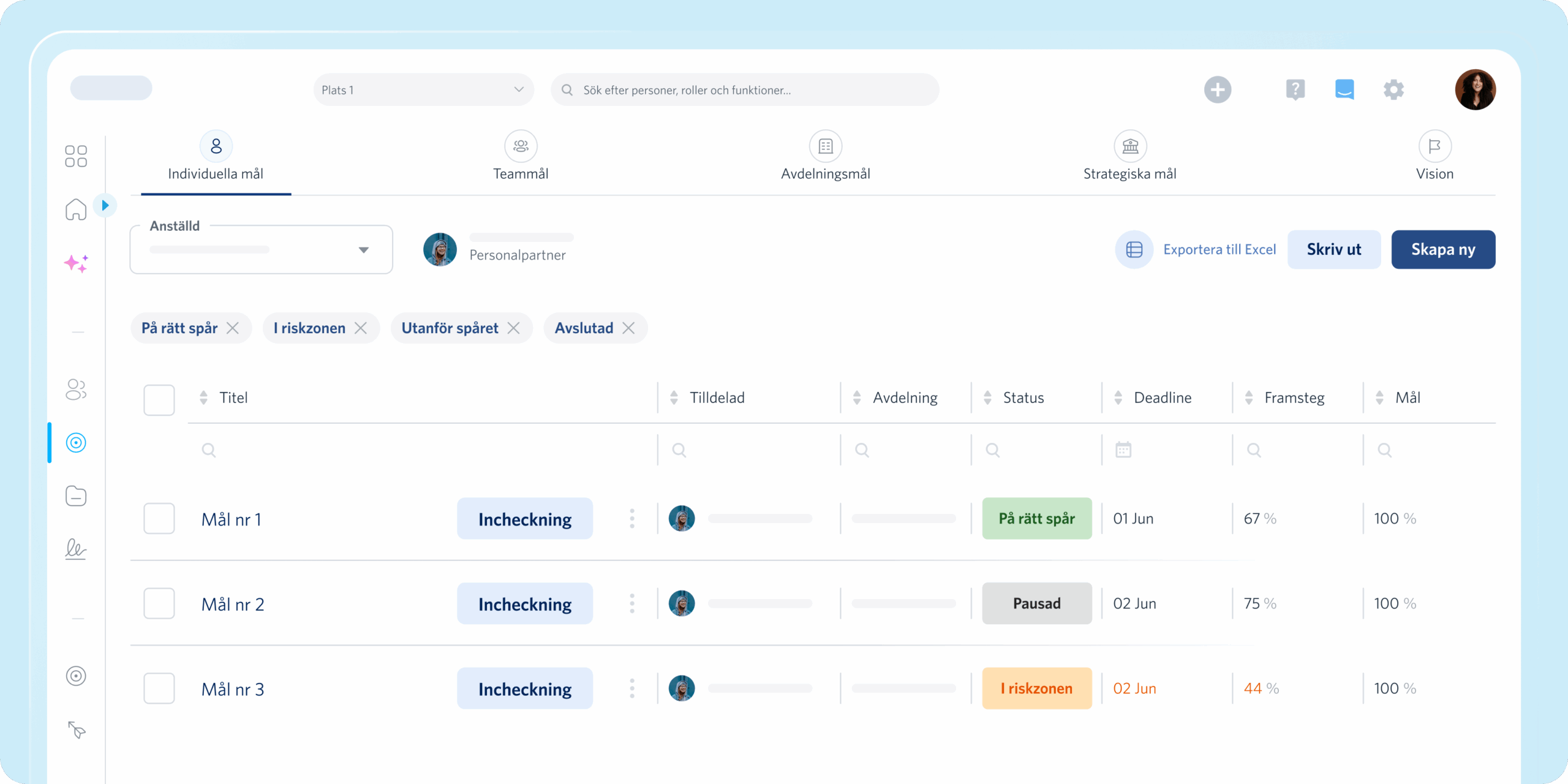1568x784 pixels.
Task: Open the pink sparkles AI assistant icon
Action: (76, 263)
